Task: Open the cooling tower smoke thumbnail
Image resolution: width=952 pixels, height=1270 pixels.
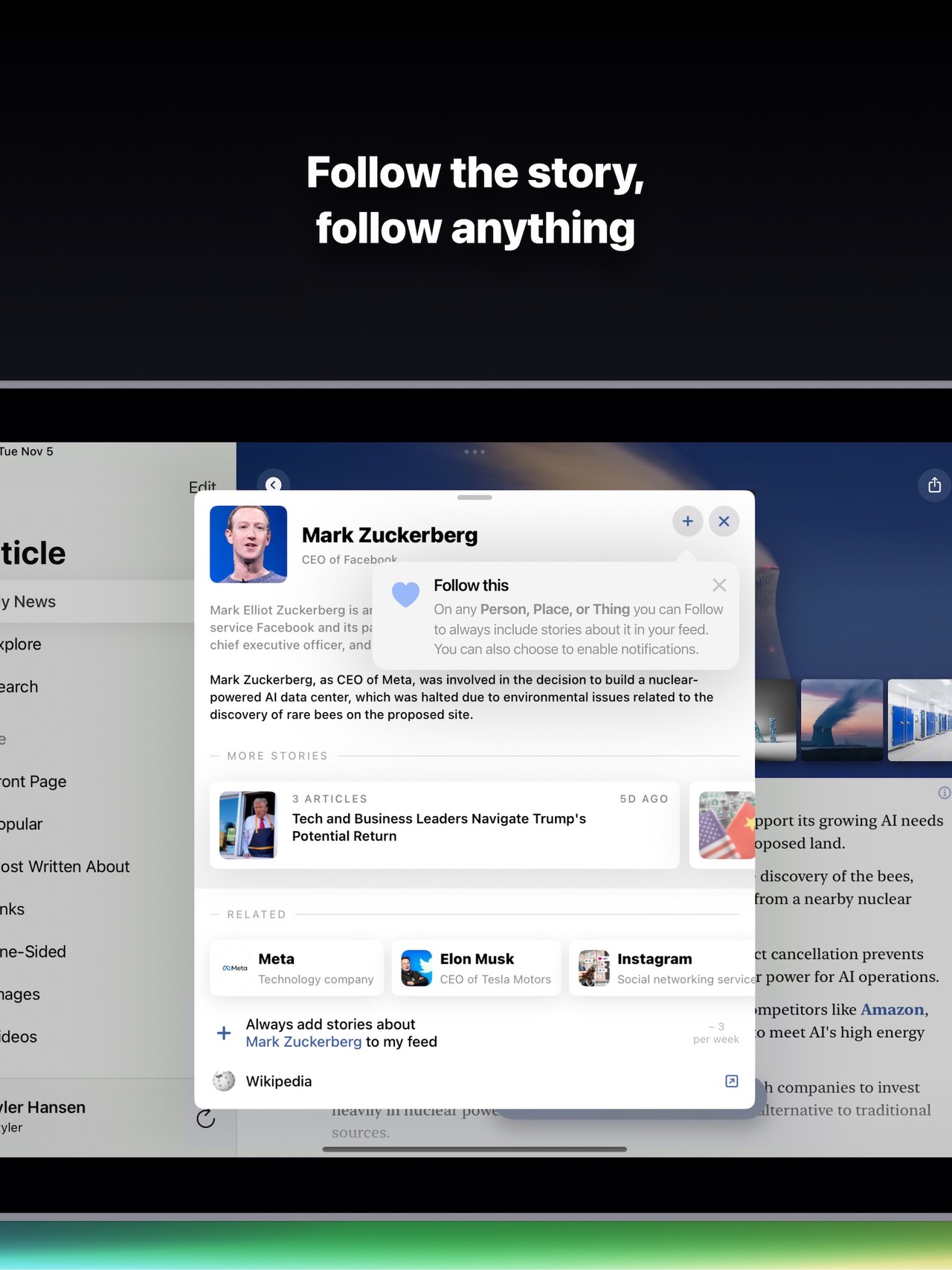Action: (842, 720)
